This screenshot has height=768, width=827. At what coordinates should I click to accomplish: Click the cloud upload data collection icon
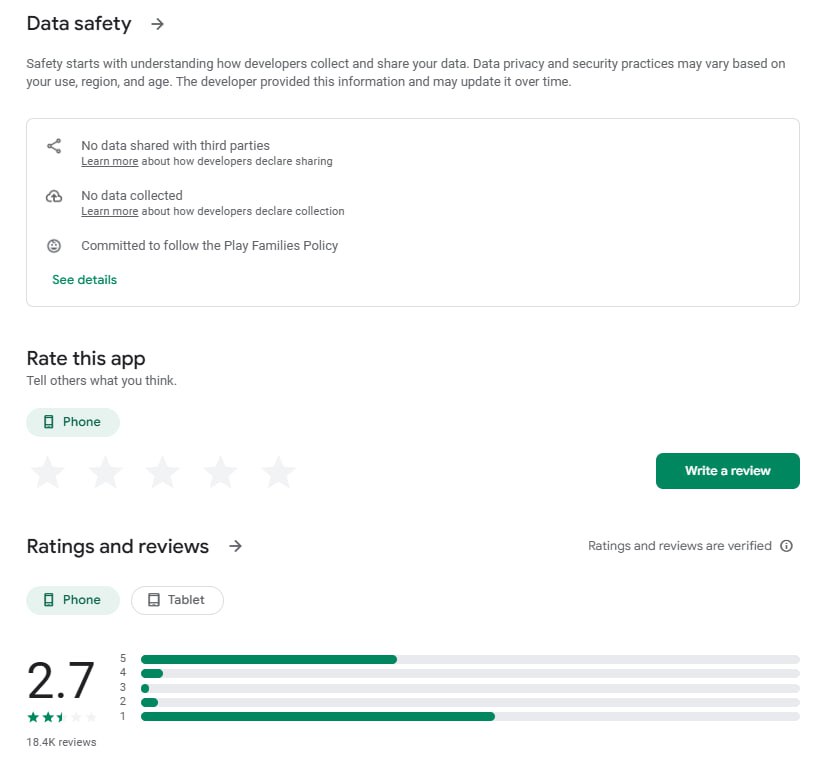click(x=54, y=197)
